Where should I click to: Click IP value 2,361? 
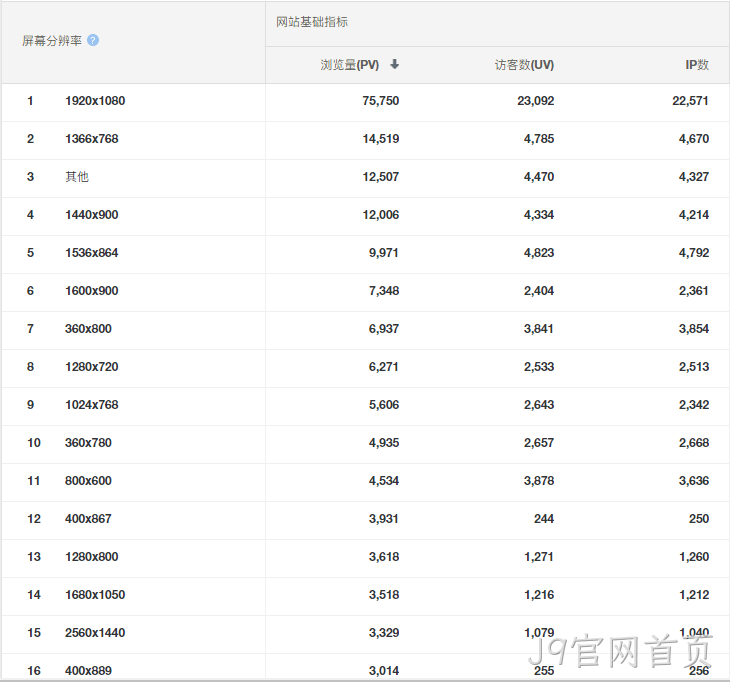(694, 291)
